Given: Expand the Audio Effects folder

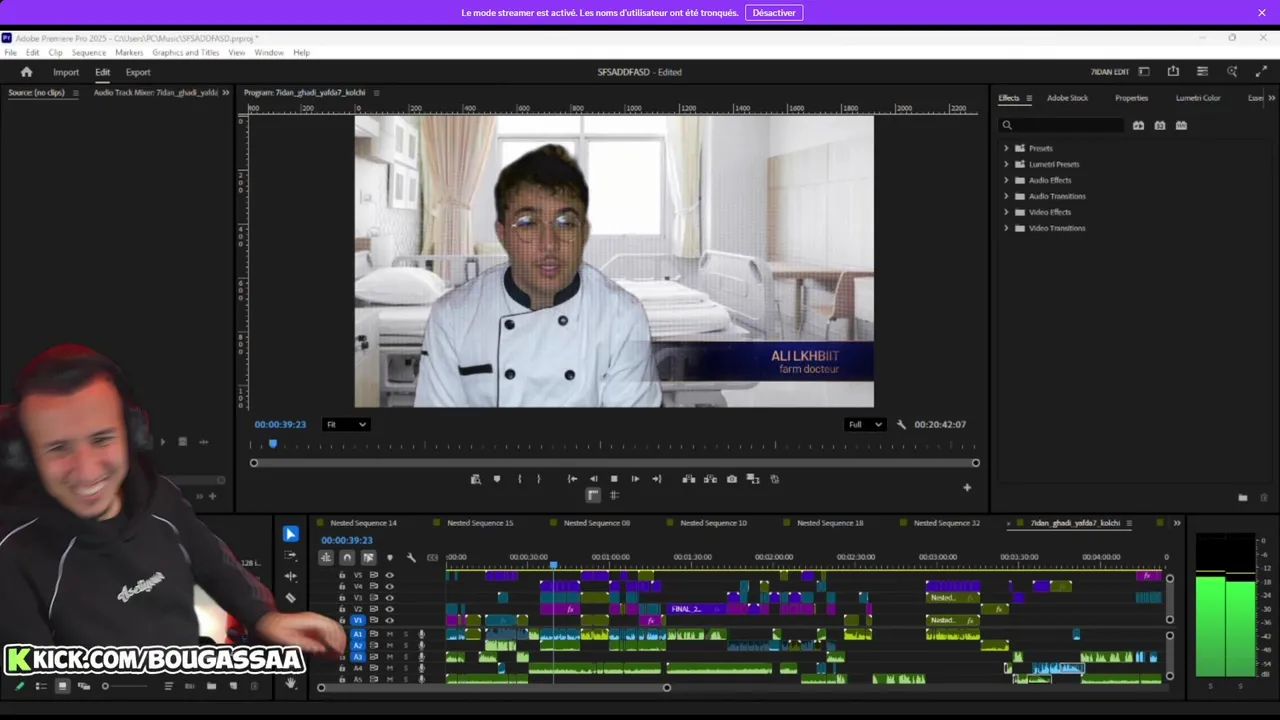Looking at the screenshot, I should [x=1006, y=180].
